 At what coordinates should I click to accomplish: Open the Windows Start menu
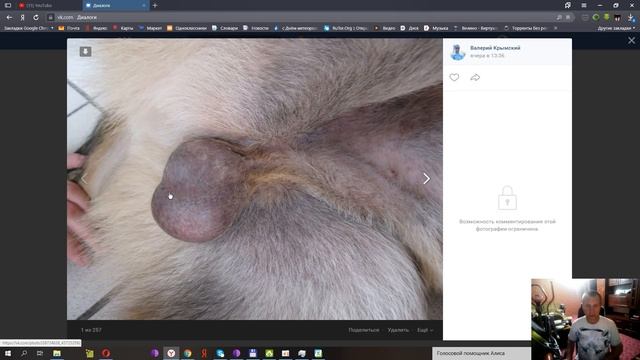7,353
